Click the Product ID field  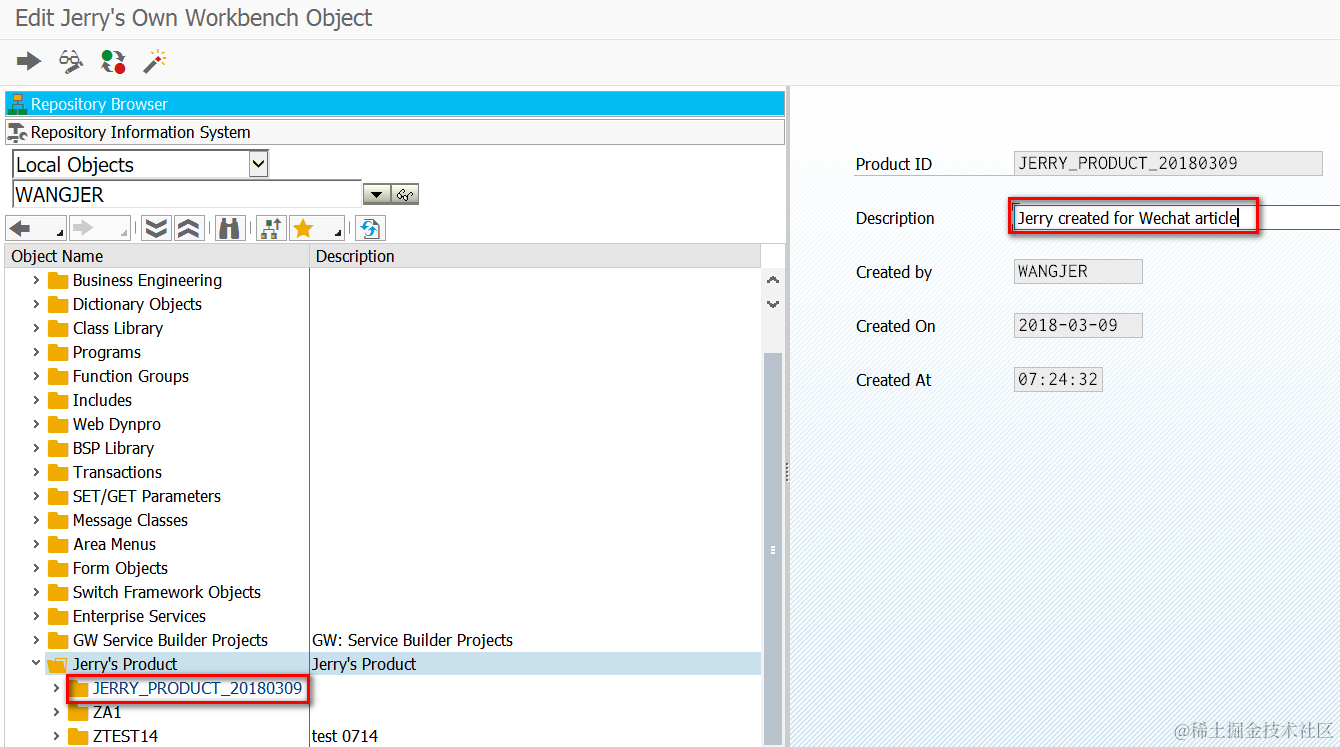[x=1168, y=164]
